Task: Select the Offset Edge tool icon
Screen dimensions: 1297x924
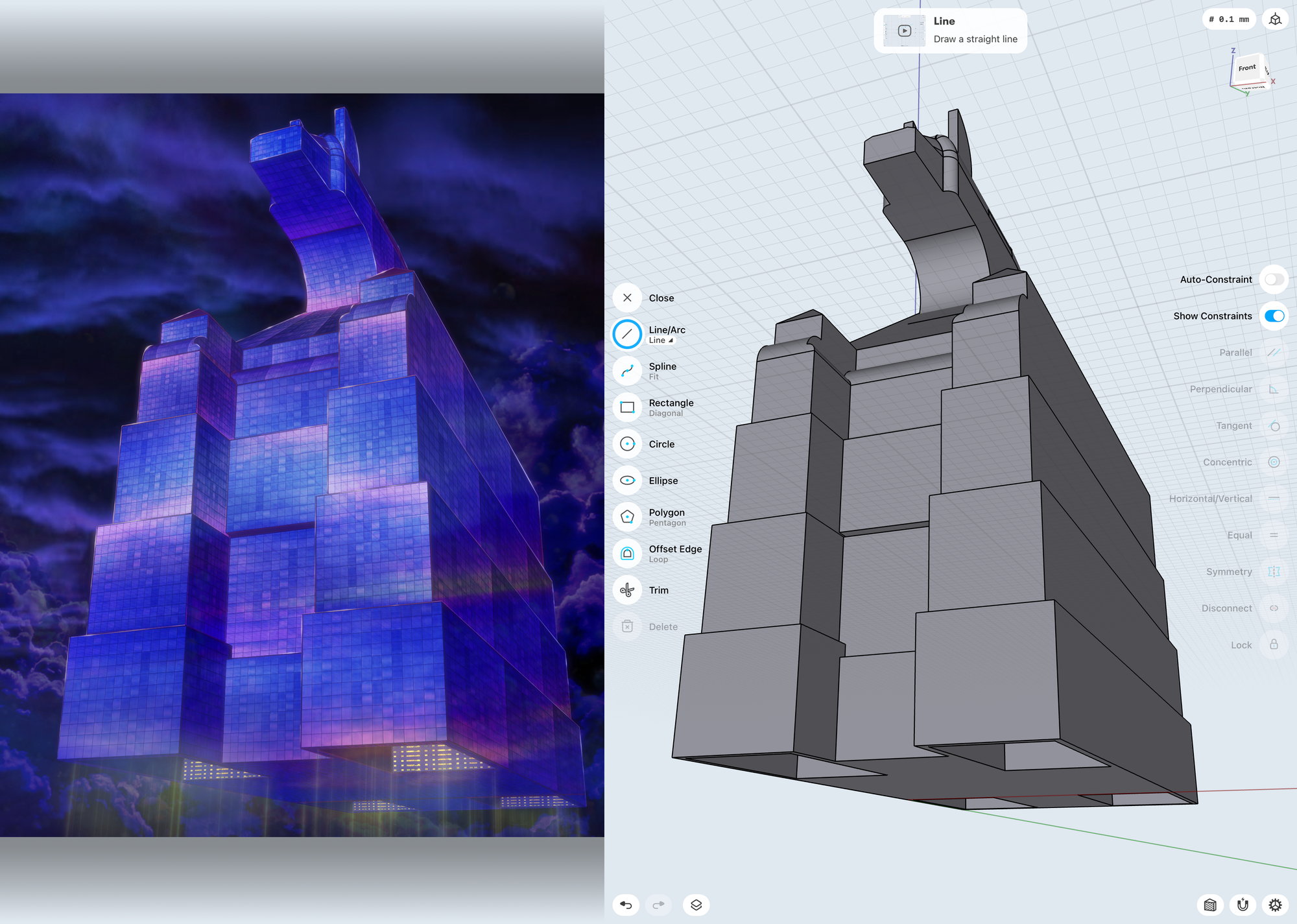Action: point(627,554)
